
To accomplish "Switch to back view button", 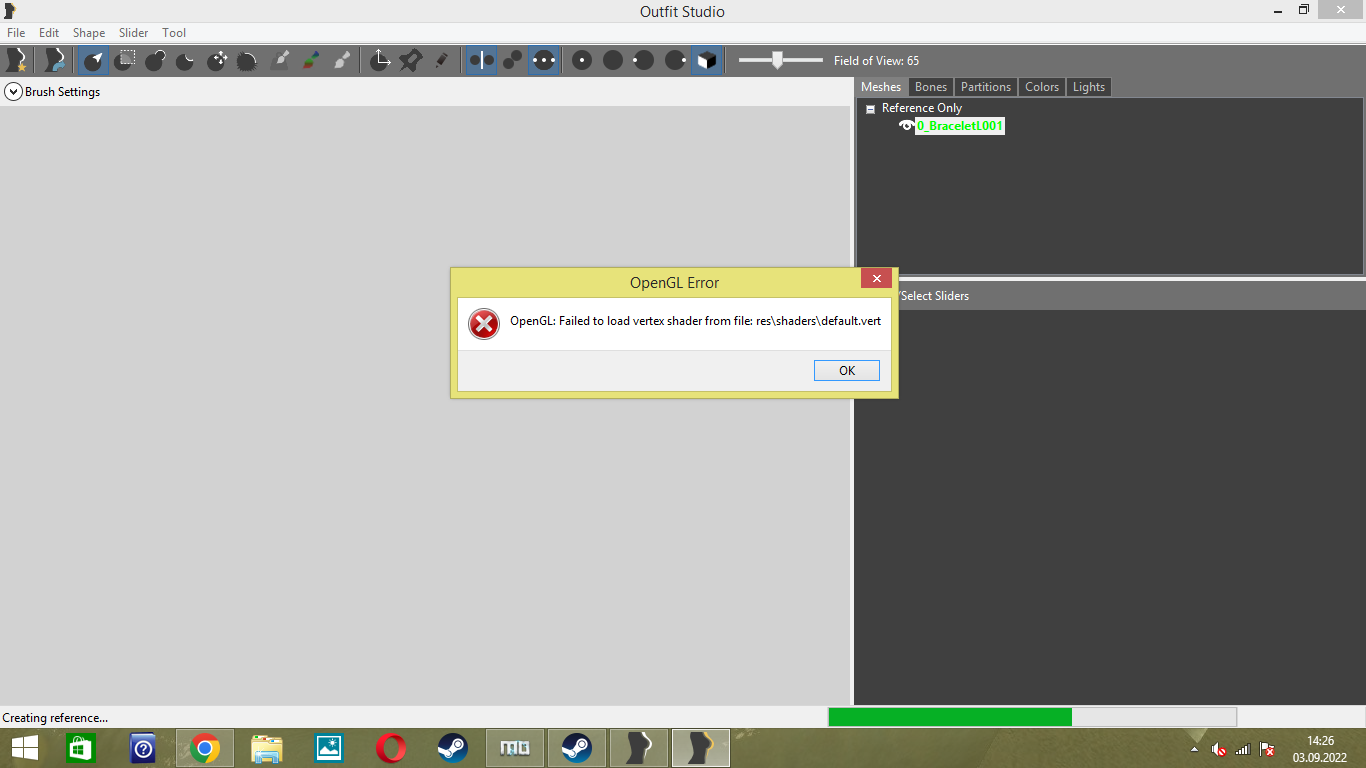I will pos(613,60).
